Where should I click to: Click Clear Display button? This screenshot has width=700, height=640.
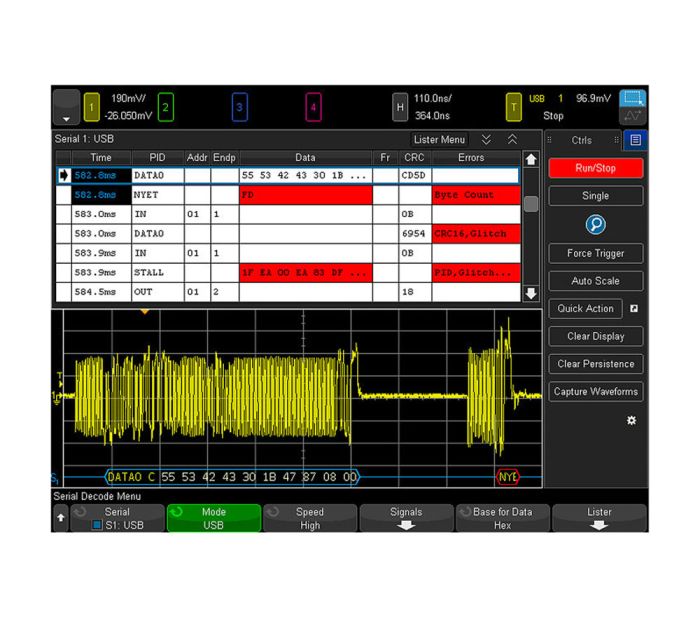[596, 336]
